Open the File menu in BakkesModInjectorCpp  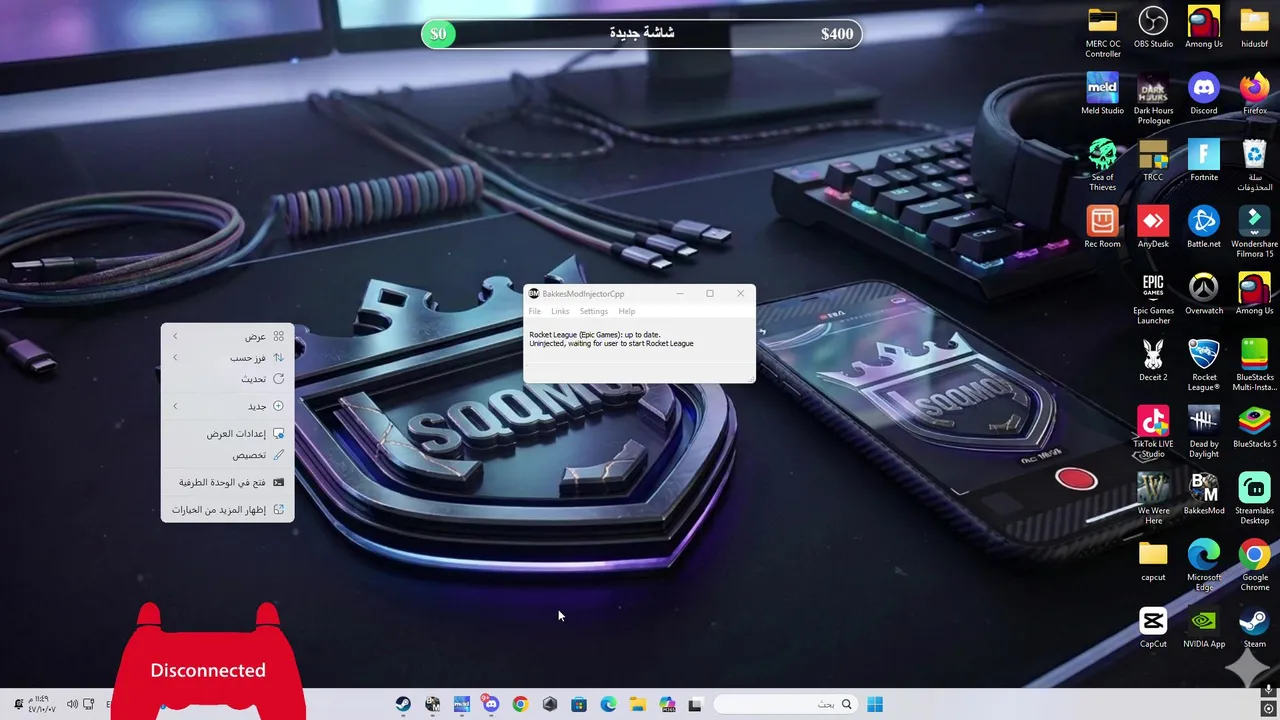pos(535,311)
